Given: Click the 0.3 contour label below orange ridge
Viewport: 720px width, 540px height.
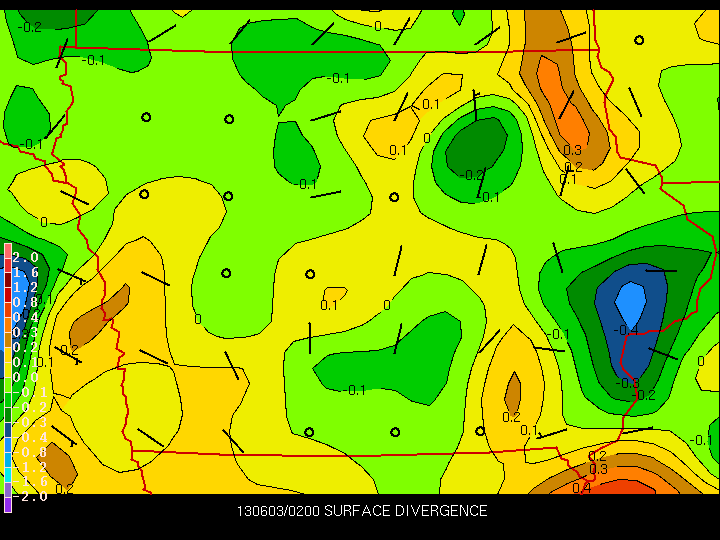Looking at the screenshot, I should (x=572, y=150).
